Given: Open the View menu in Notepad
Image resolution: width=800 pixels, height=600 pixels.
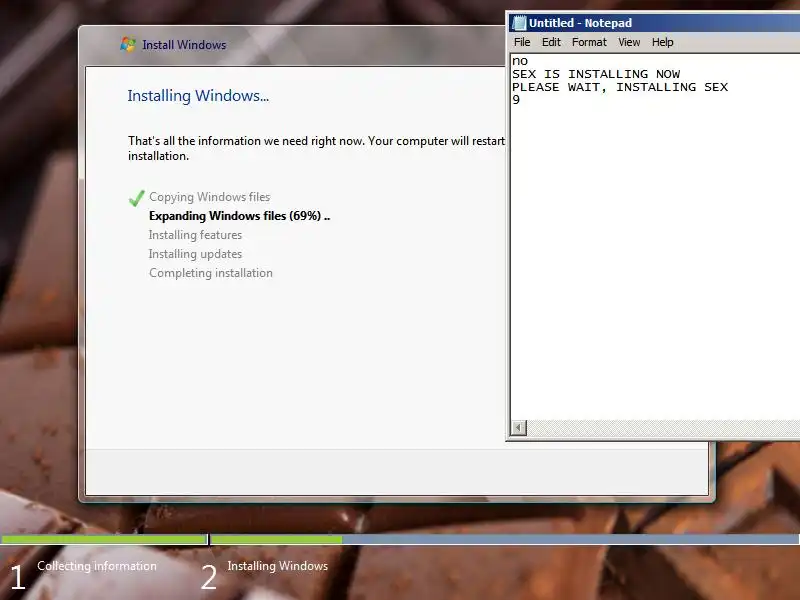Looking at the screenshot, I should point(629,42).
